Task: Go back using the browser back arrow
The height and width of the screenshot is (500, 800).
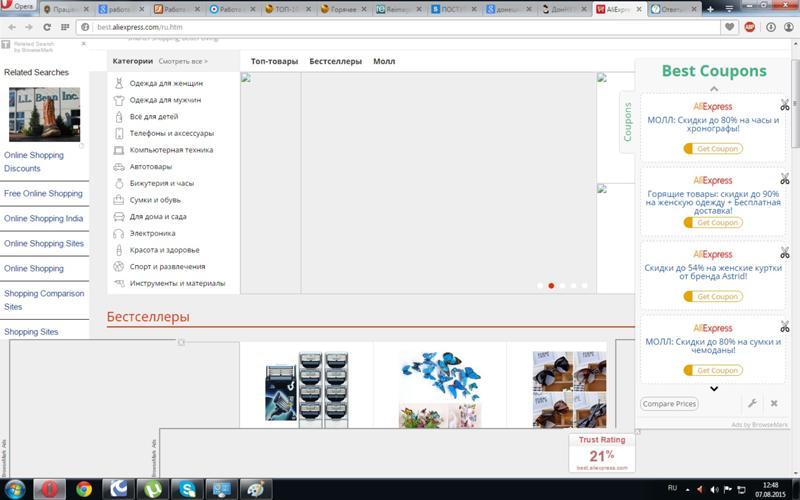Action: click(x=12, y=27)
